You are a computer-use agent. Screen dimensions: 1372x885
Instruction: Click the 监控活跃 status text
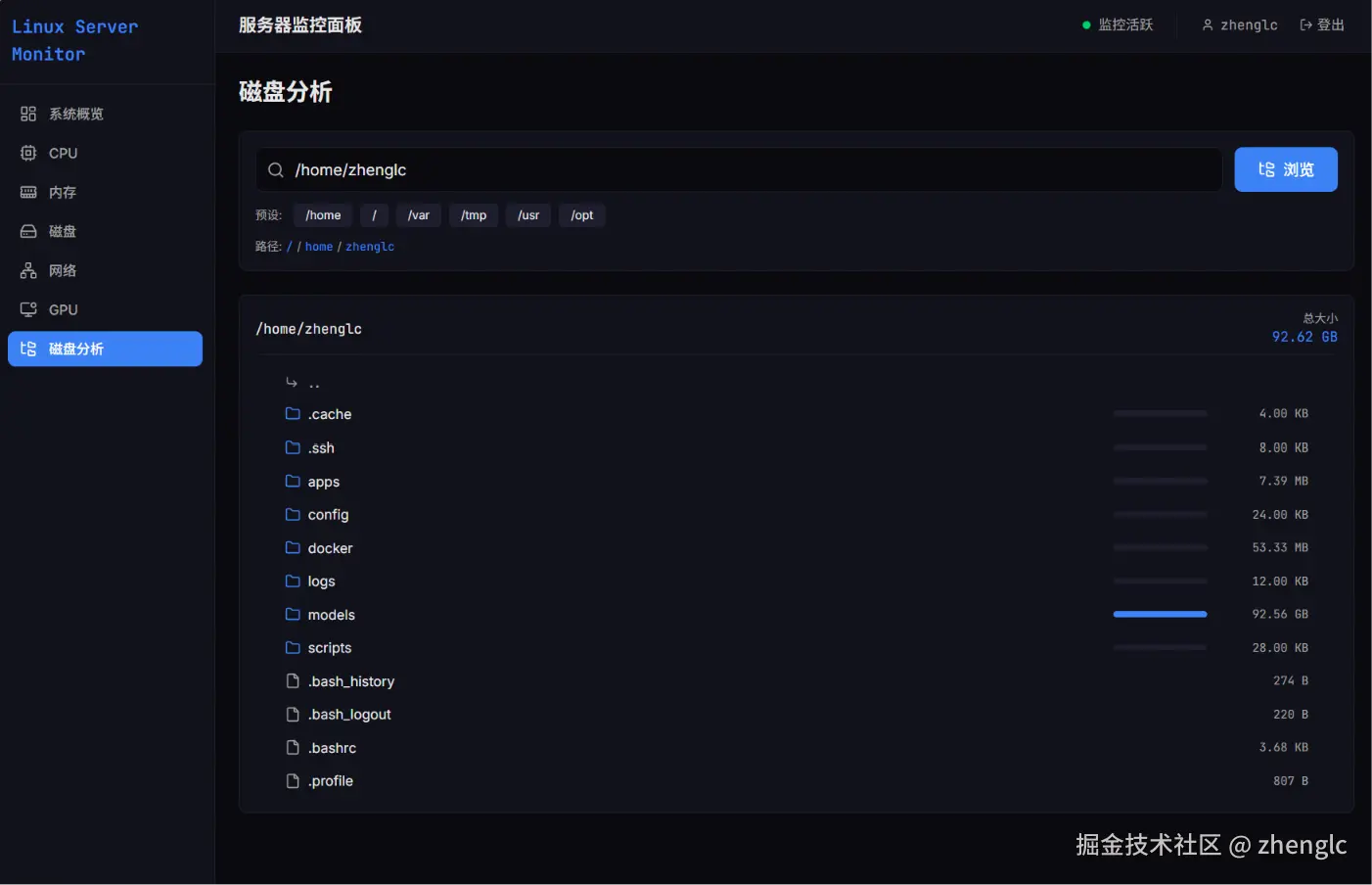click(1125, 25)
